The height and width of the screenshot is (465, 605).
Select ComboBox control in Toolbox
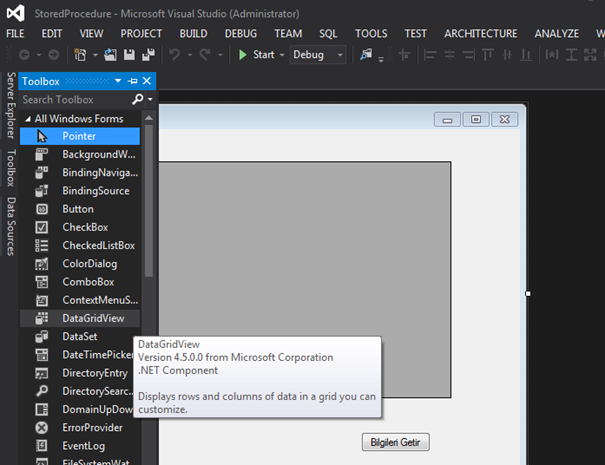click(x=80, y=282)
